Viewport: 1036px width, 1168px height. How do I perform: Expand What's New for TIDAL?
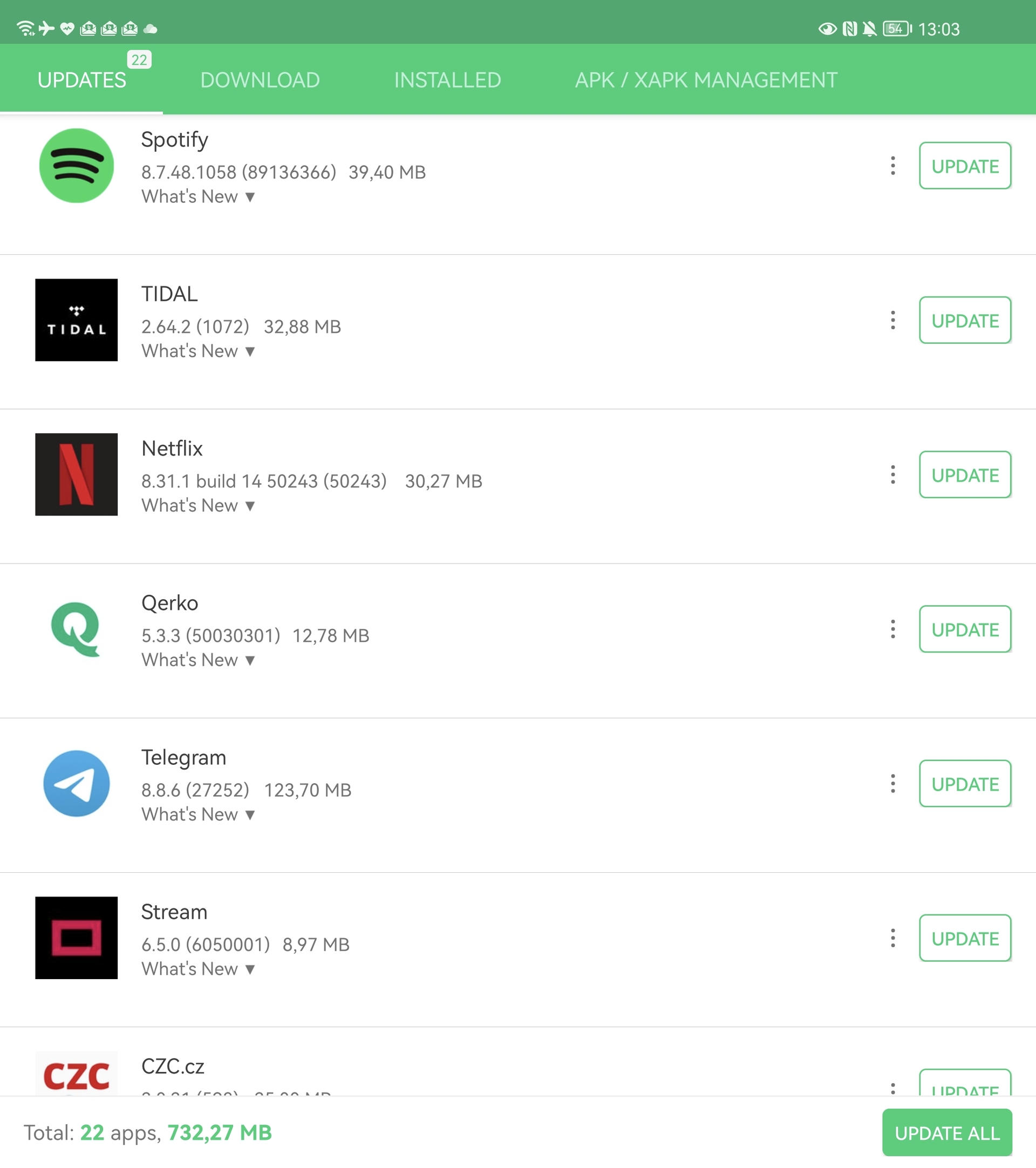click(x=197, y=351)
